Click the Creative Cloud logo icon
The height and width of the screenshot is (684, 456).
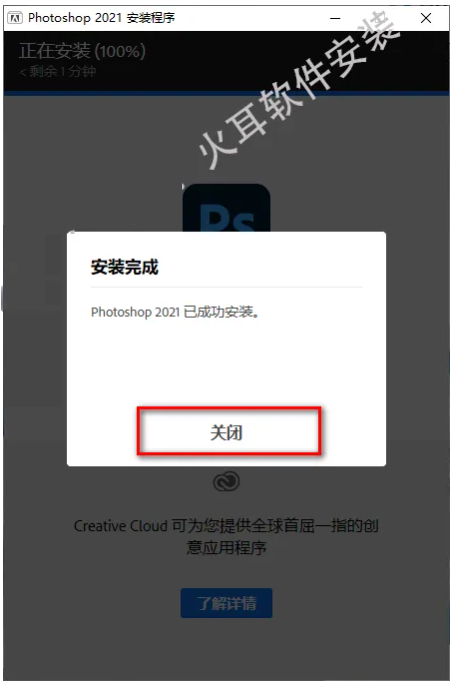pos(226,482)
